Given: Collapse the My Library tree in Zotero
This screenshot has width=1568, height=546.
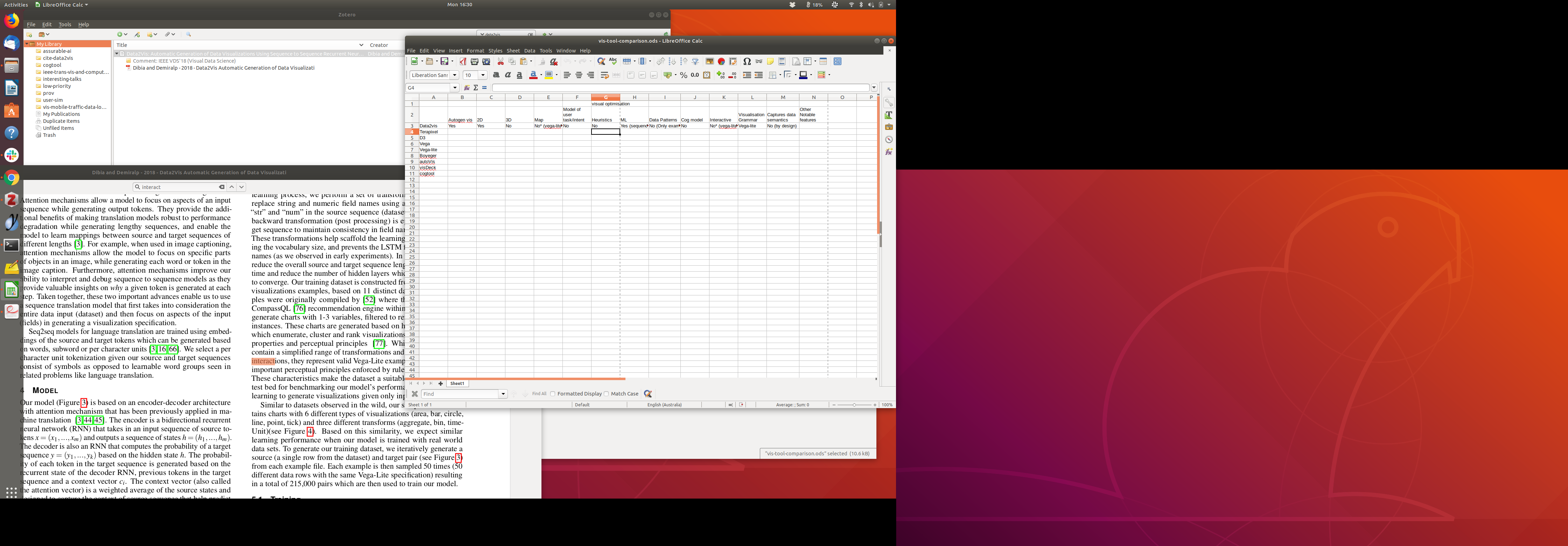Looking at the screenshot, I should [27, 44].
